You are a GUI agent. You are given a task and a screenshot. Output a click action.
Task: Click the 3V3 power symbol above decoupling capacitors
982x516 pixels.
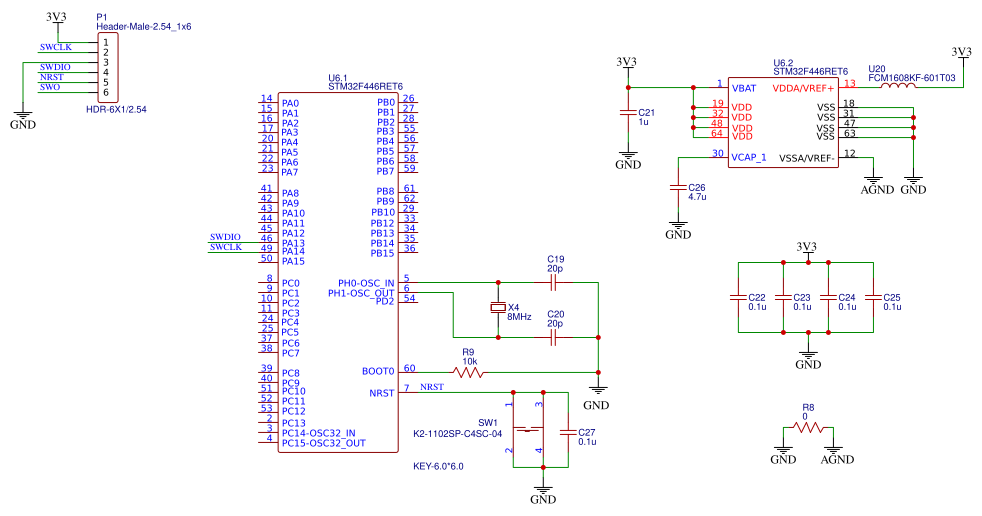pyautogui.click(x=807, y=249)
